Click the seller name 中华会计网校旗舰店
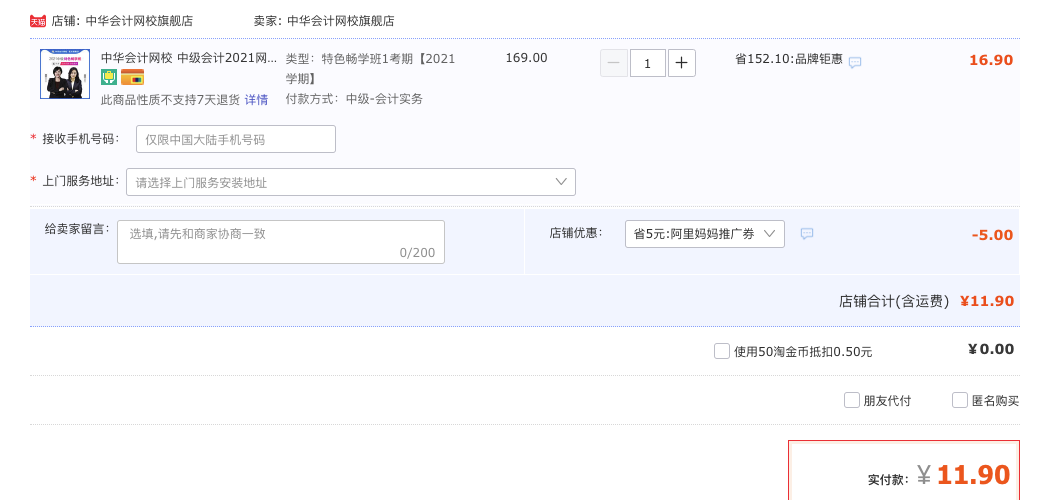 pyautogui.click(x=340, y=21)
